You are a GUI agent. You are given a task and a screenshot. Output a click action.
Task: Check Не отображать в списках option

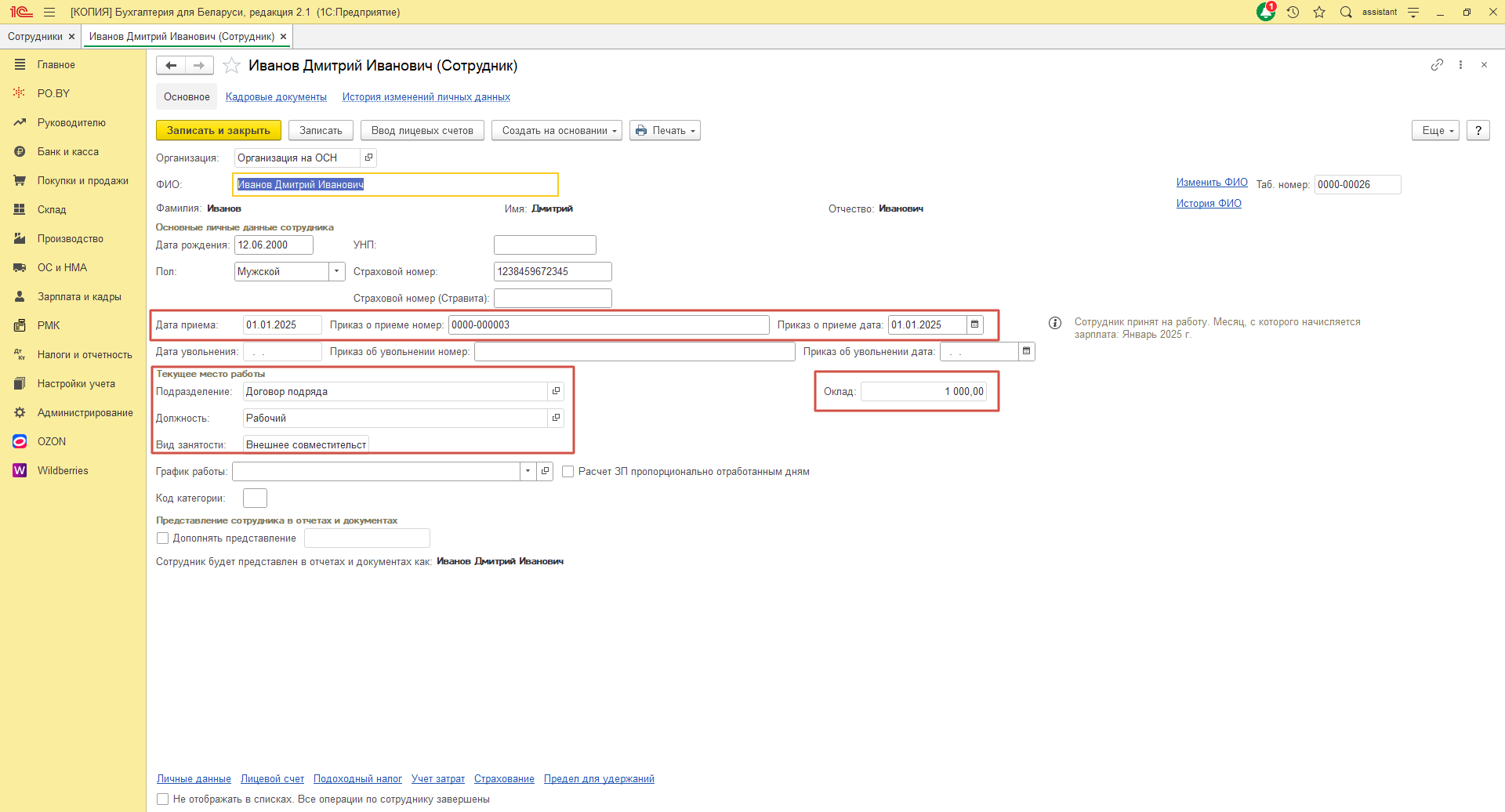point(163,799)
